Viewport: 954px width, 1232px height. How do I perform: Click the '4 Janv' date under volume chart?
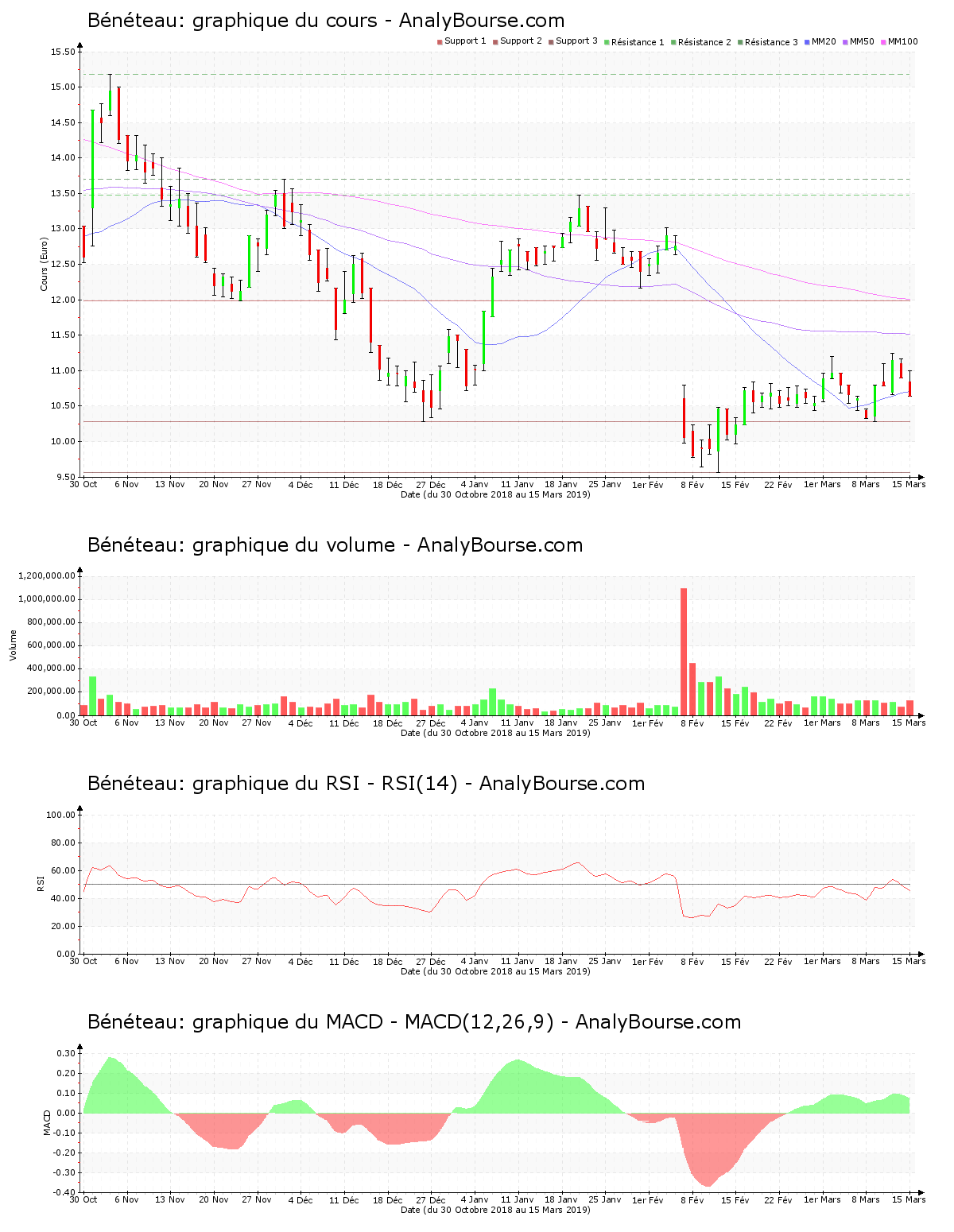click(x=475, y=723)
